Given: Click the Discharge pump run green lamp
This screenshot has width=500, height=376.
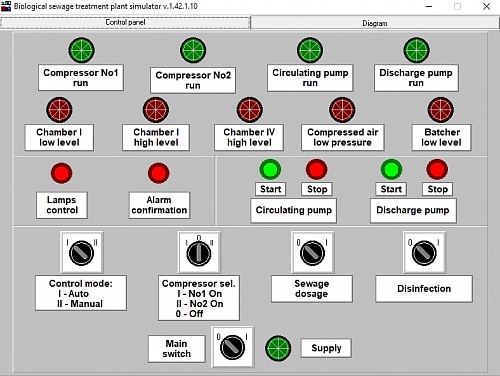Looking at the screenshot, I should tap(417, 50).
